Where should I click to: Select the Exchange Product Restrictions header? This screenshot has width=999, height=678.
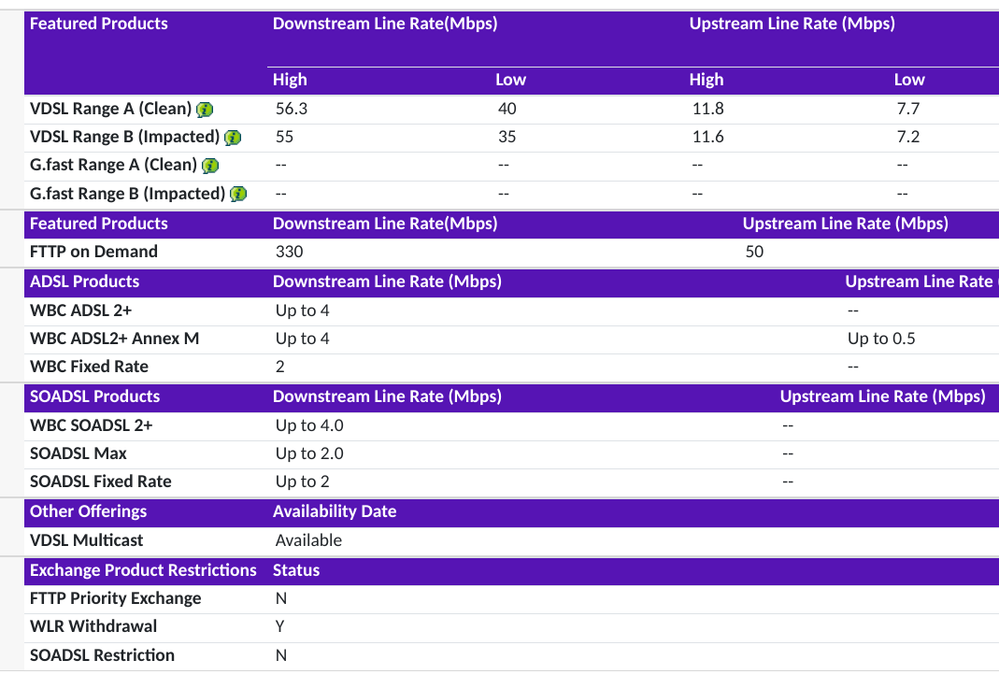(143, 570)
